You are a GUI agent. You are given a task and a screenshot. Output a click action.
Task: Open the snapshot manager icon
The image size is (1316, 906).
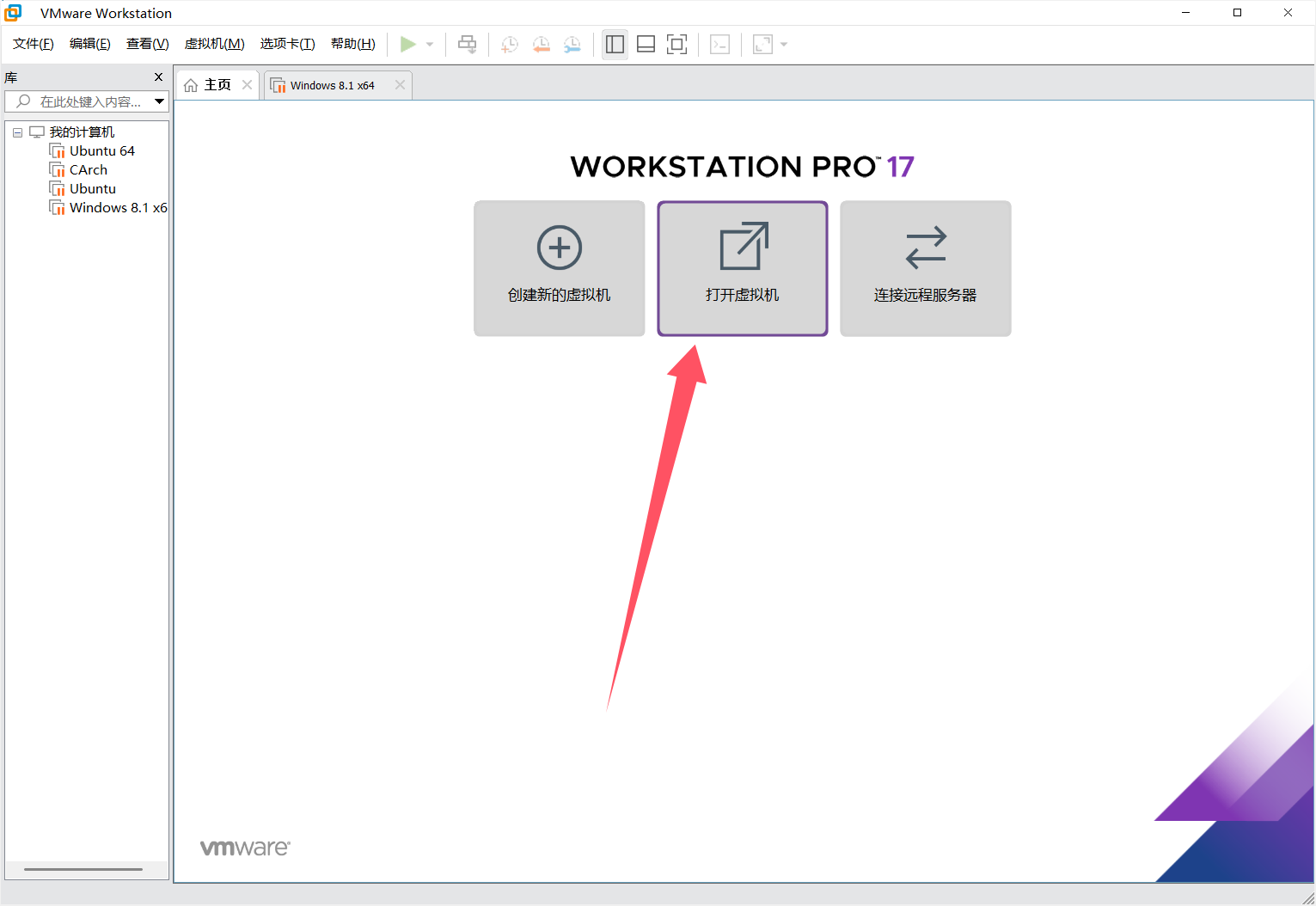(572, 44)
